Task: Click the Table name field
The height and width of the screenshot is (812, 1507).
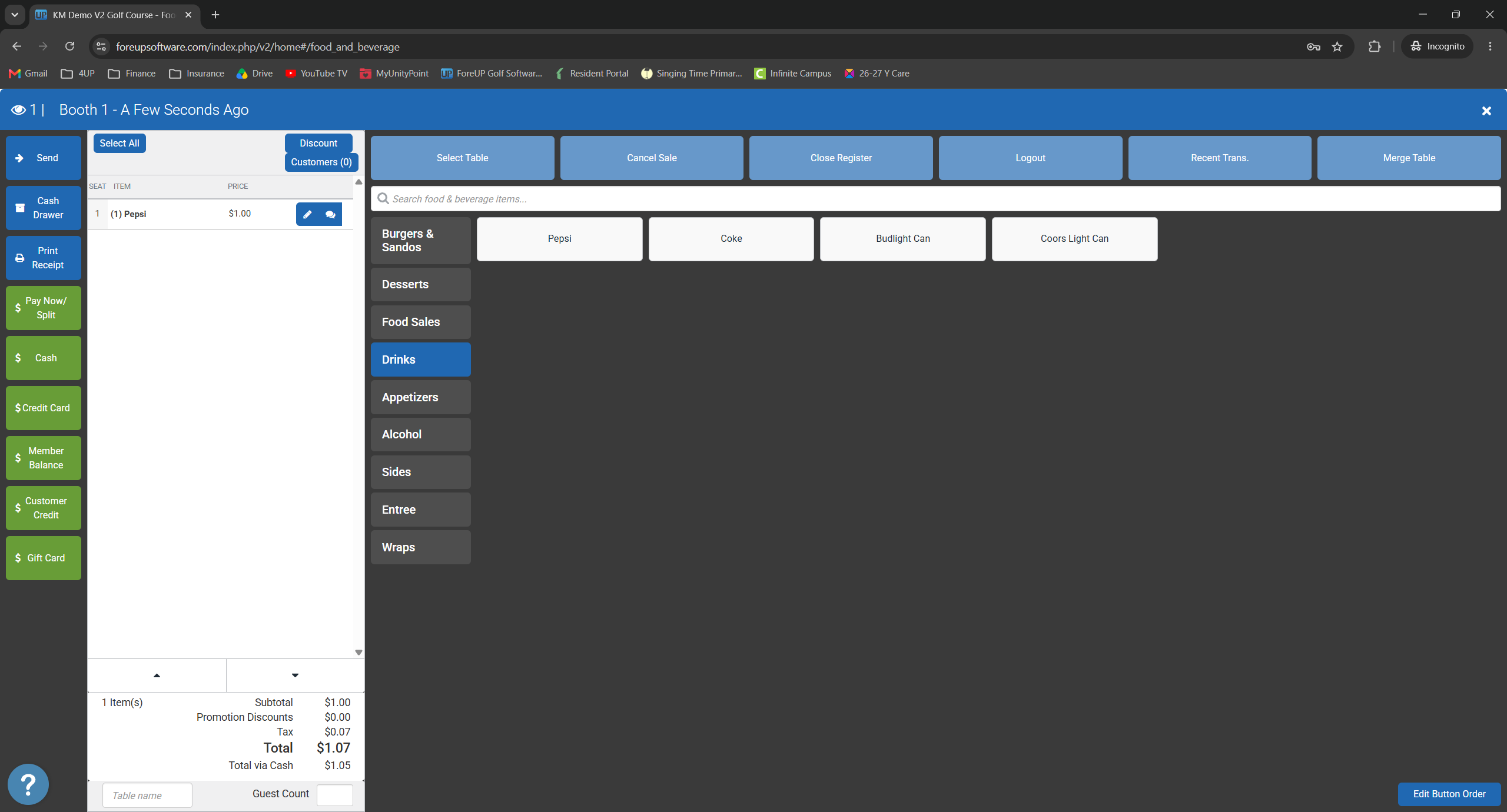Action: click(147, 796)
